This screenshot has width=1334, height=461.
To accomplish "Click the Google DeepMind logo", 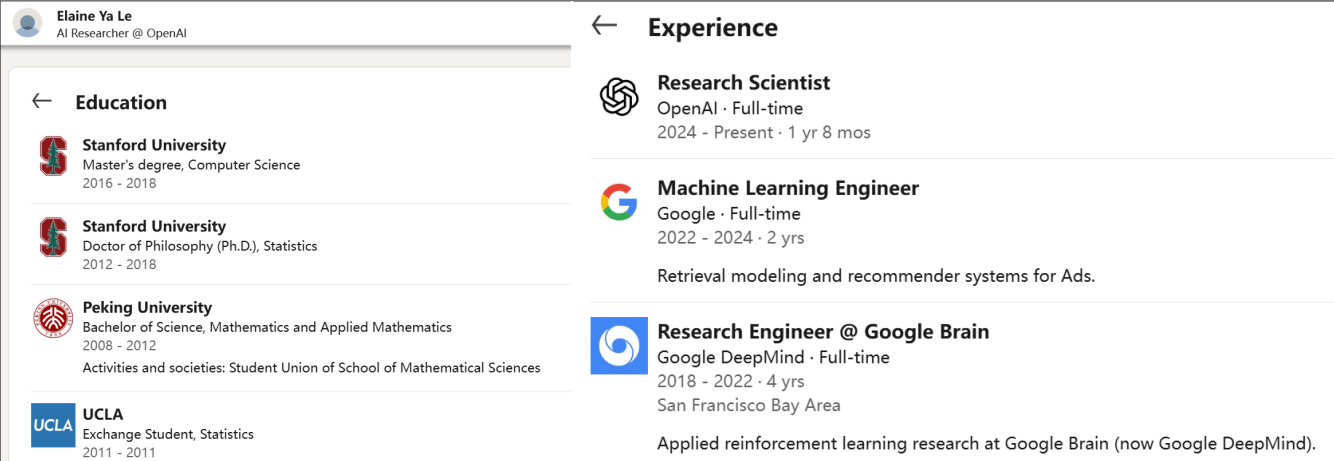I will 619,346.
